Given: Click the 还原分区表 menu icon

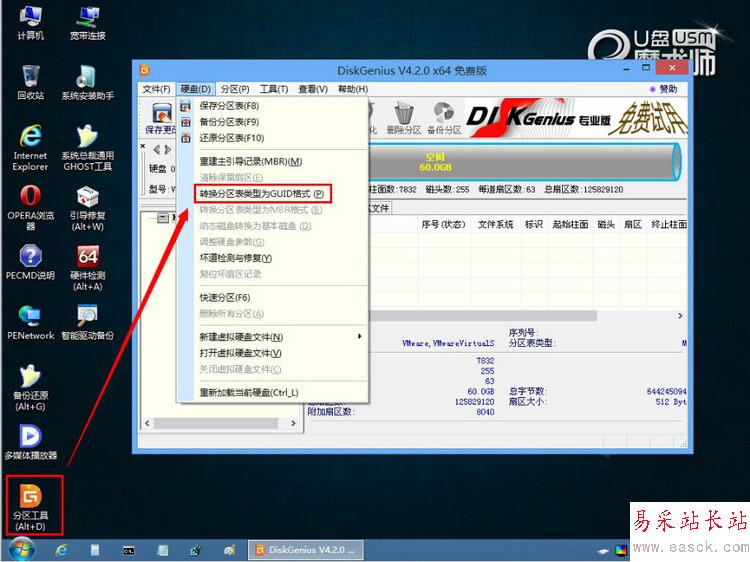Looking at the screenshot, I should [186, 138].
